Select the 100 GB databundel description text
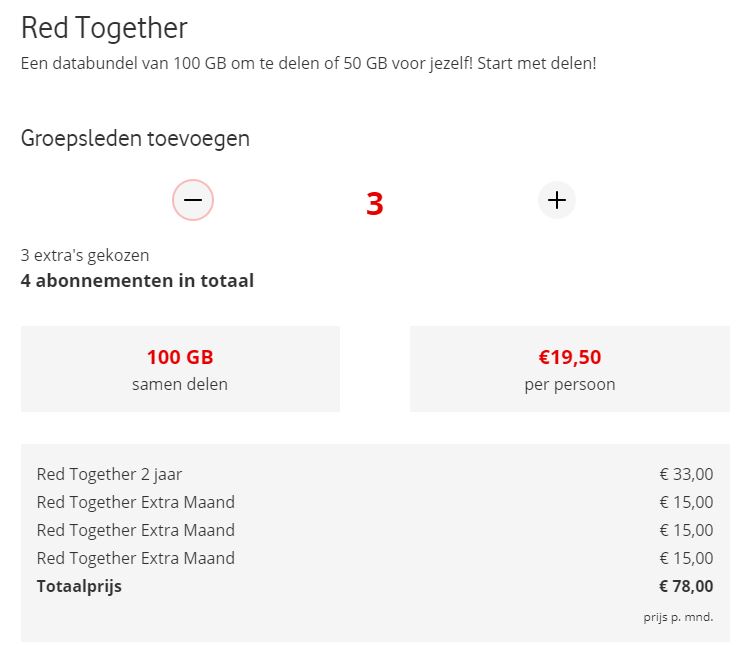Screen dimensions: 745x645 (x=308, y=64)
